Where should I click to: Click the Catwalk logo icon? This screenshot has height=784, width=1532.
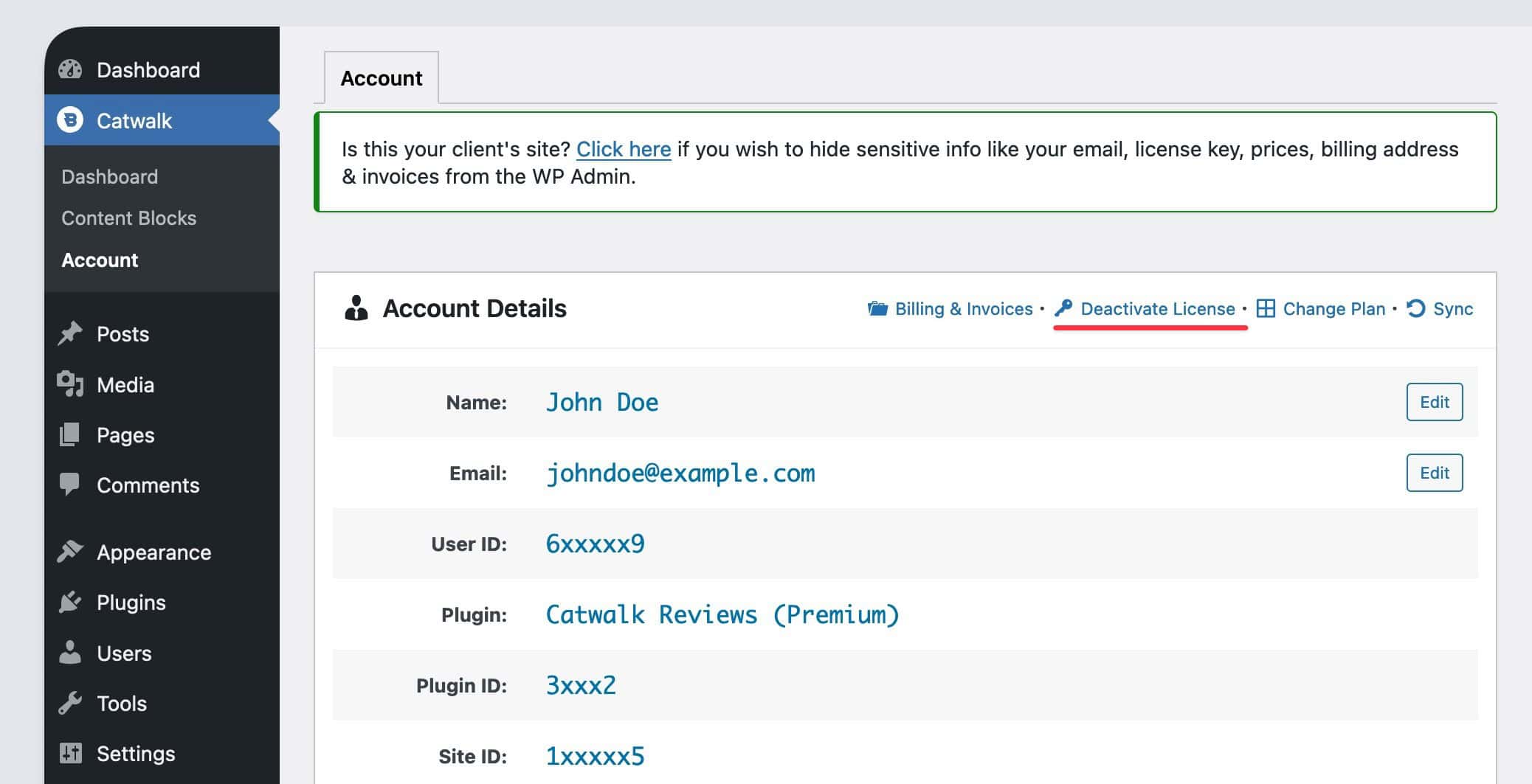[x=70, y=119]
